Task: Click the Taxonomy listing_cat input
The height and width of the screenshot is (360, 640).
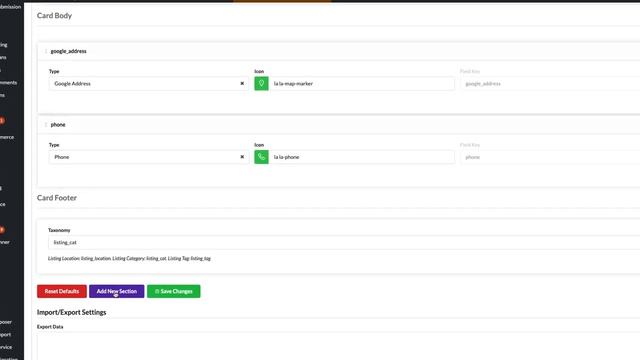Action: pyautogui.click(x=344, y=242)
